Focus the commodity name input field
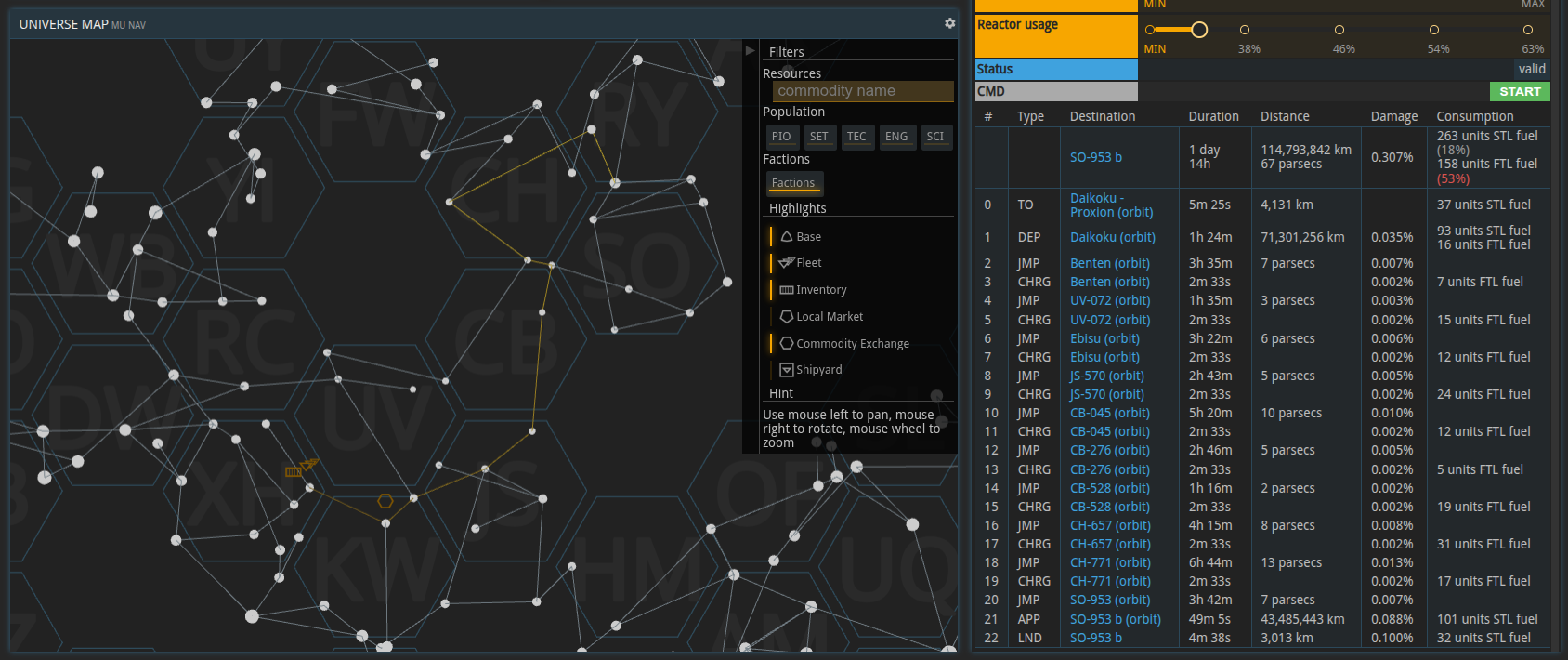Screen dimensions: 1568x660 863,91
